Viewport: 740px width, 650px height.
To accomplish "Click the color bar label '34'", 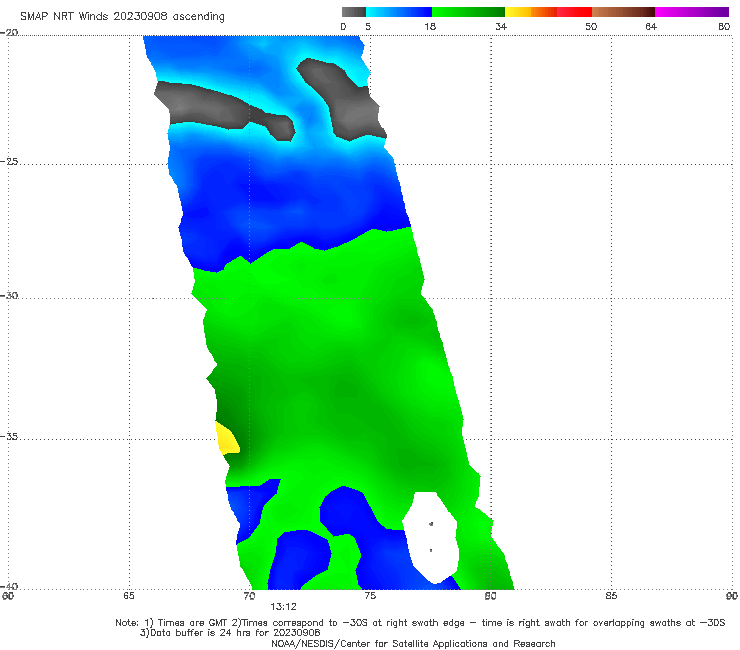I will pyautogui.click(x=501, y=27).
